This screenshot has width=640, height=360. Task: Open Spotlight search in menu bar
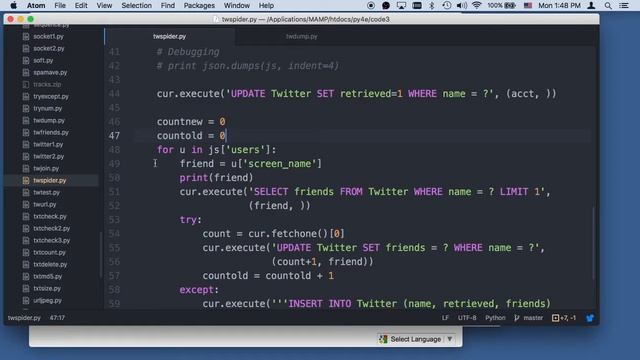click(x=608, y=6)
